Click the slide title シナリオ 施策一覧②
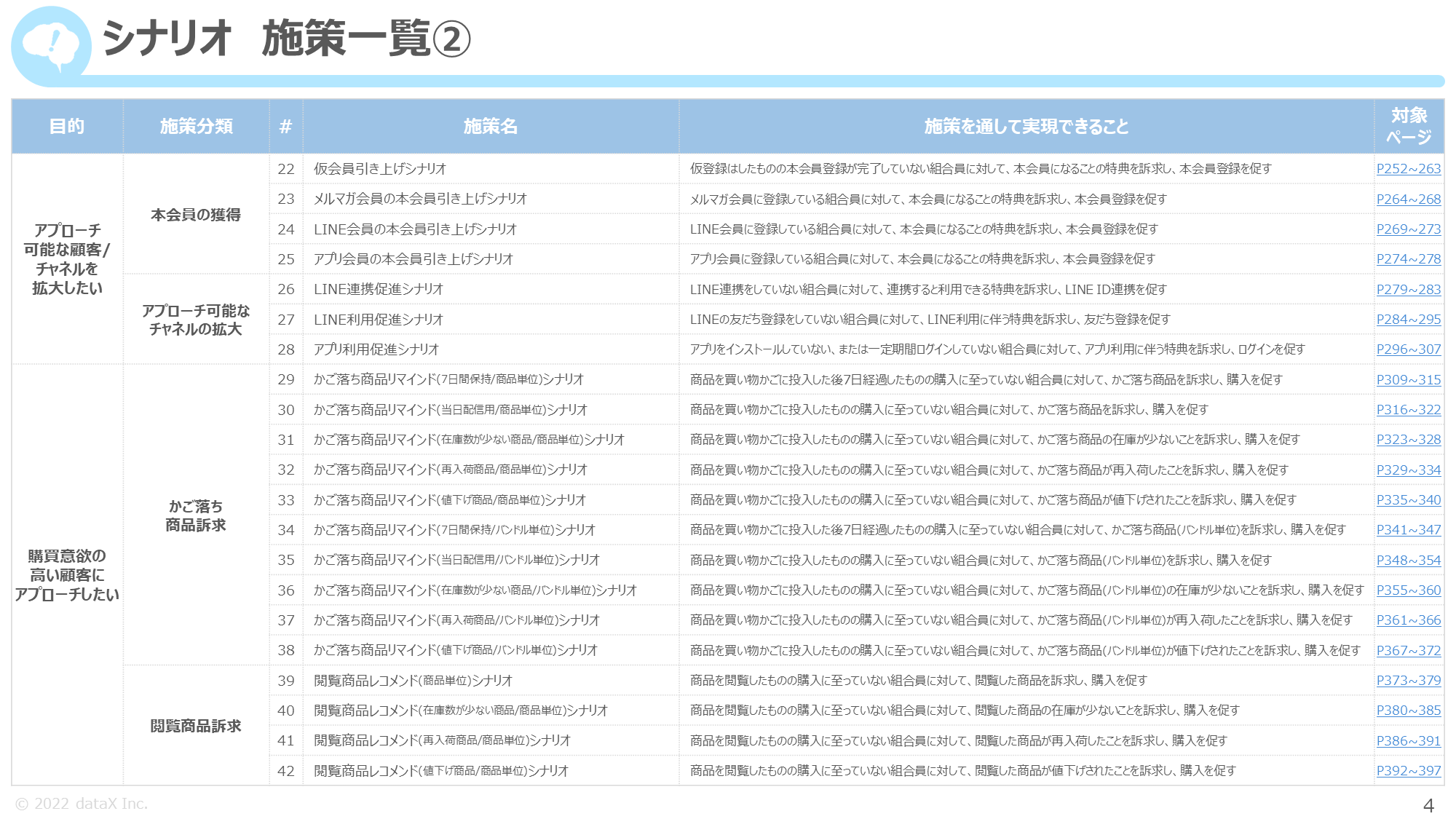1456x819 pixels. point(287,39)
